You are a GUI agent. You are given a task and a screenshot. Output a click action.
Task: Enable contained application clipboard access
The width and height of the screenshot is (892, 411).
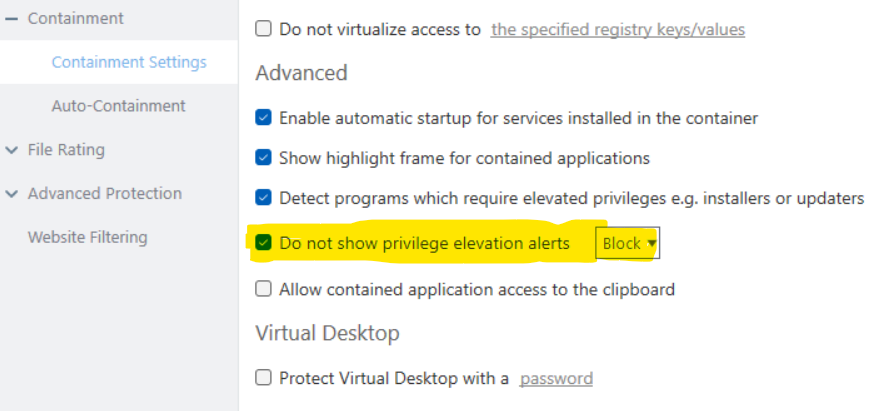point(264,290)
